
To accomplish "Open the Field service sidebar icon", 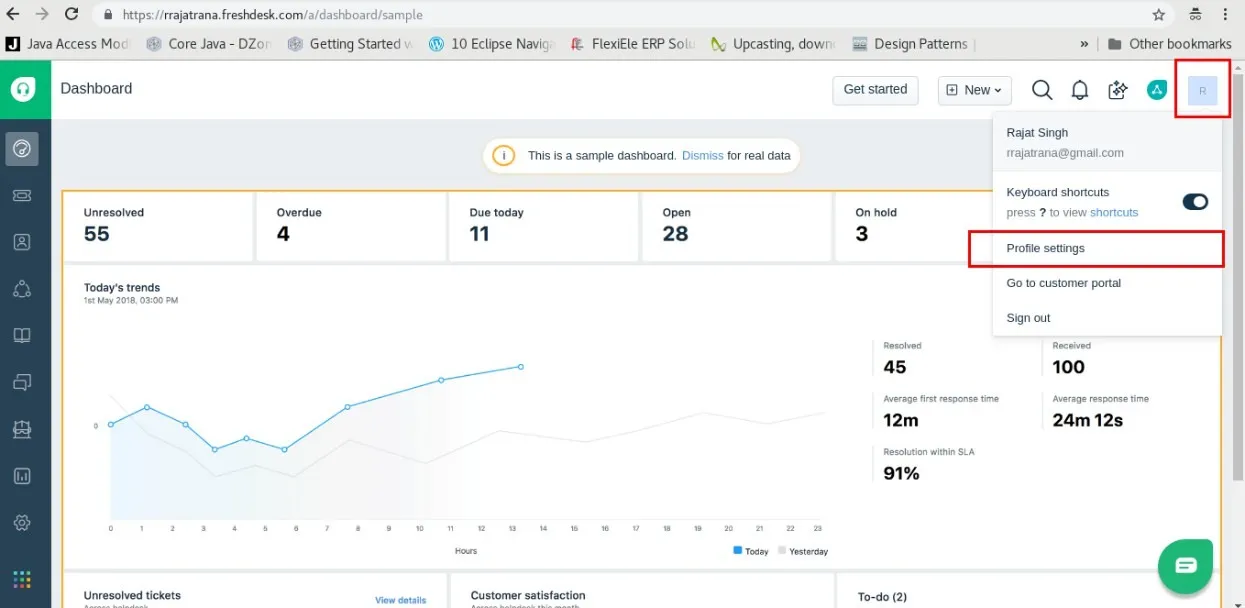I will 22,429.
